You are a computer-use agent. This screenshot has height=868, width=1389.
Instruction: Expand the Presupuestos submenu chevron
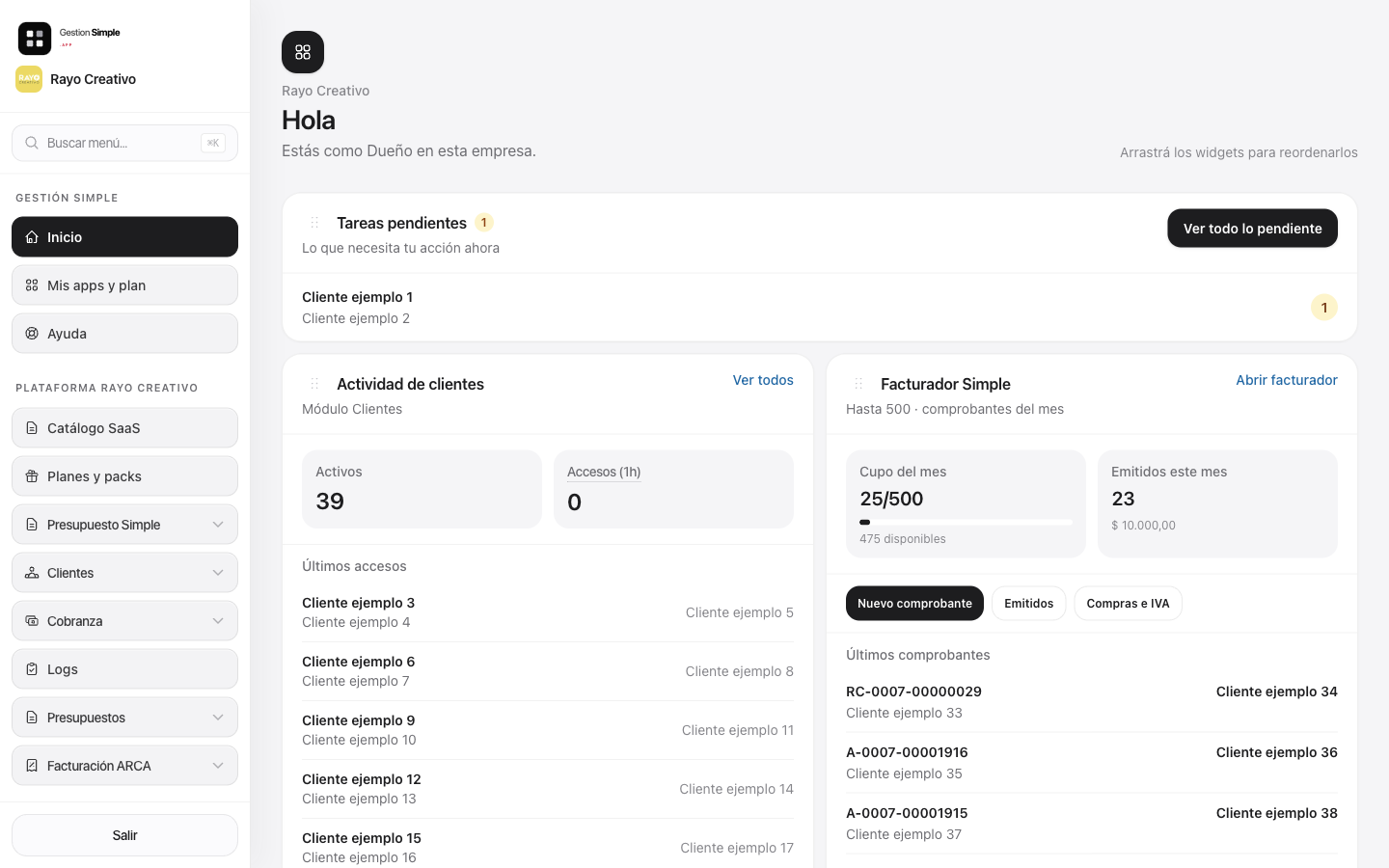coord(218,718)
